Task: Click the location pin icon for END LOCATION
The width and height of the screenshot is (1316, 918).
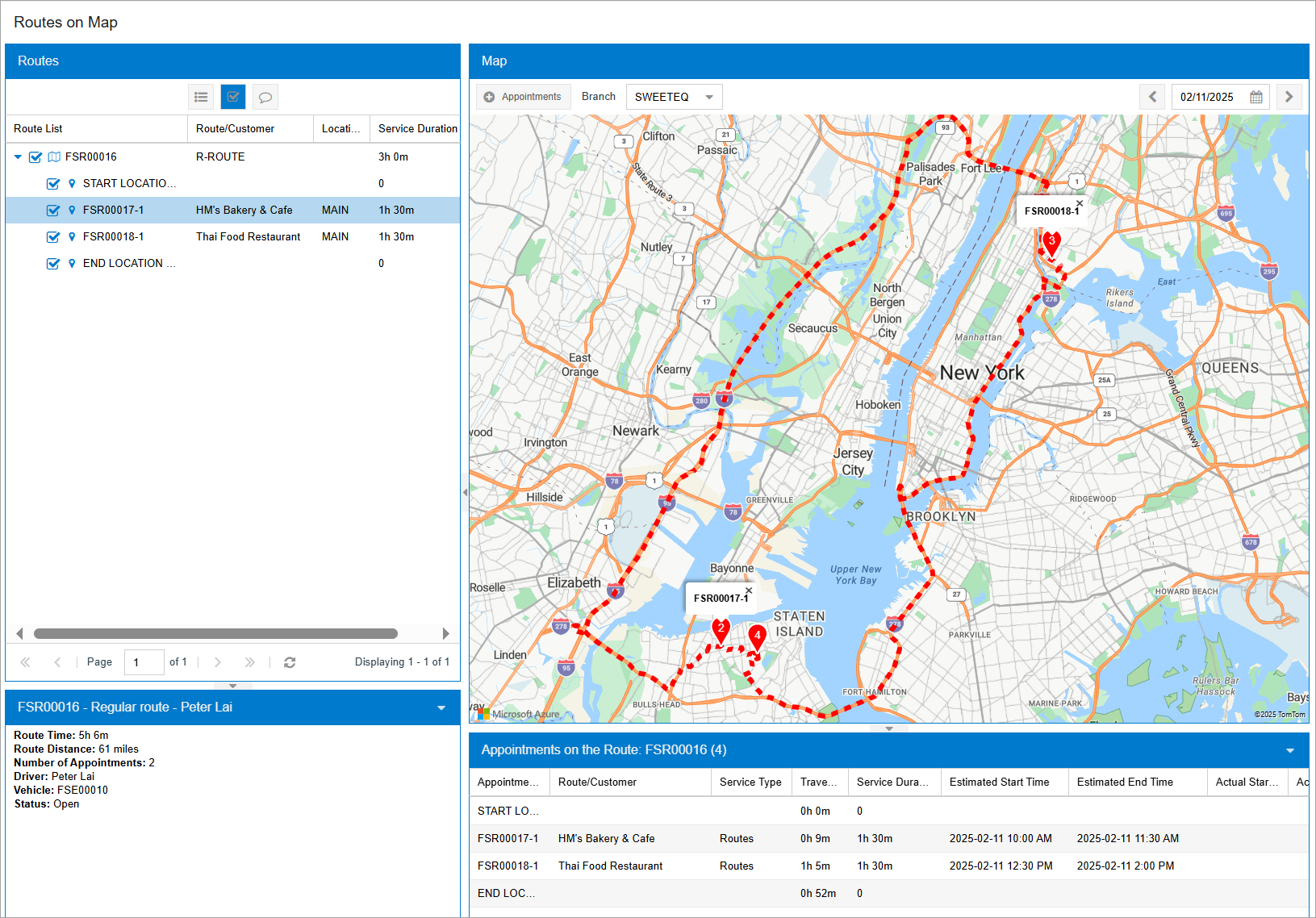Action: click(72, 263)
